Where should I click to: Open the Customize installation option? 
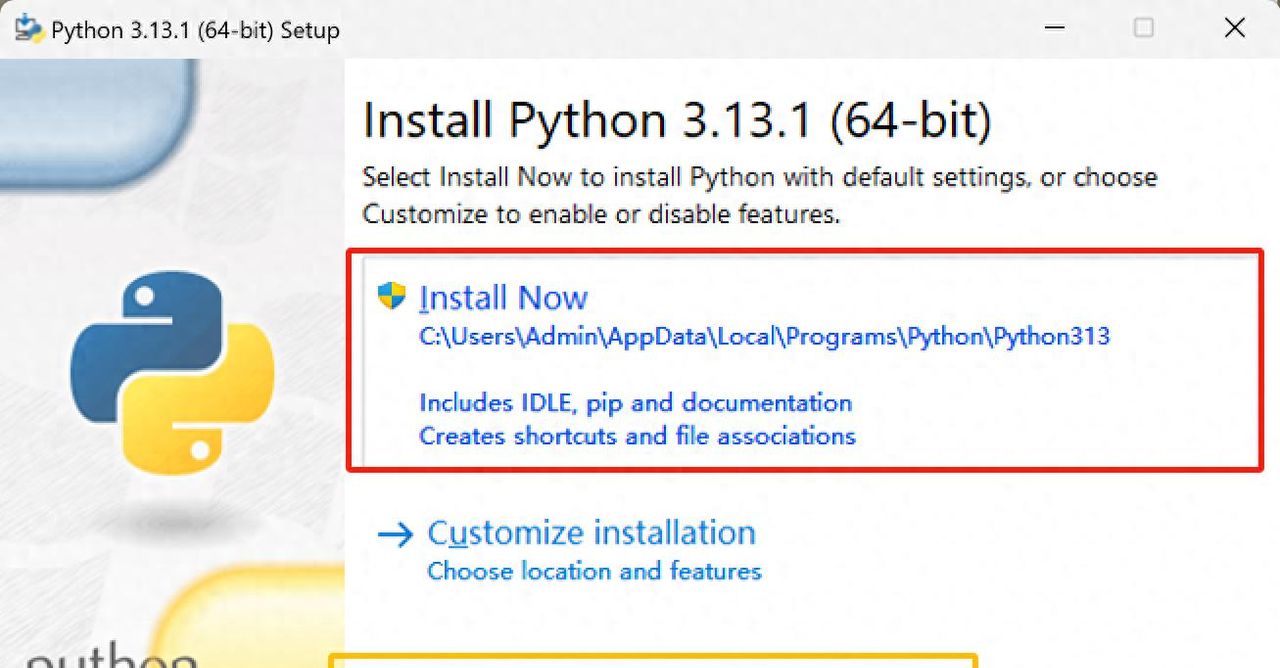point(591,533)
